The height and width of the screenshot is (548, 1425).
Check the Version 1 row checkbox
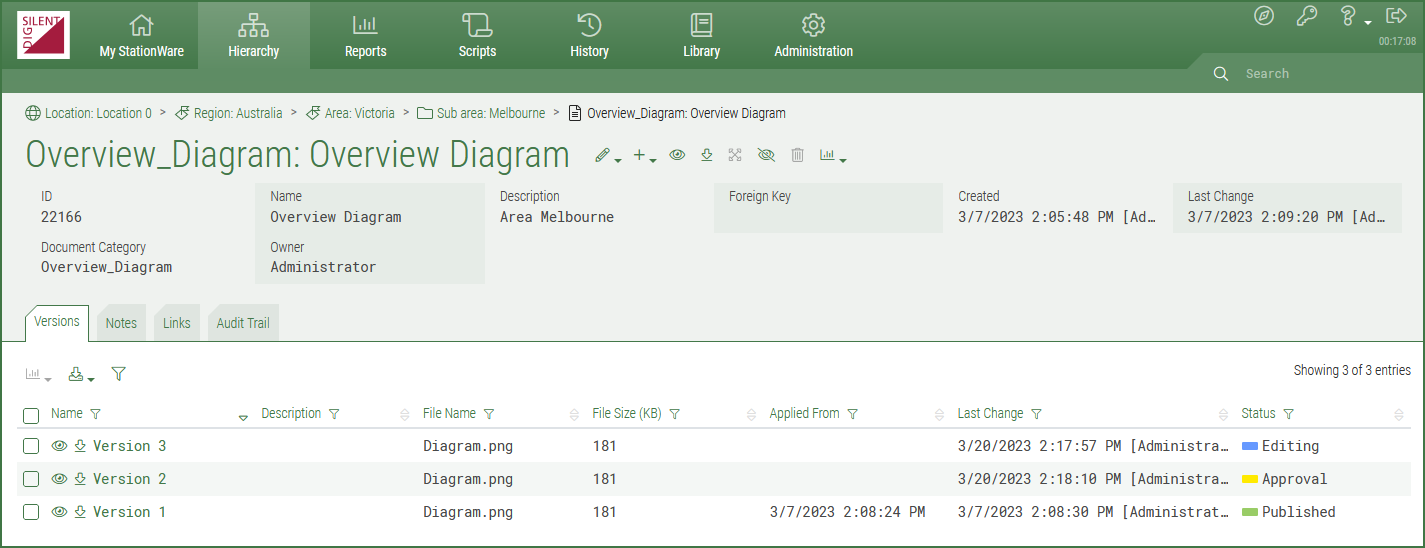31,512
